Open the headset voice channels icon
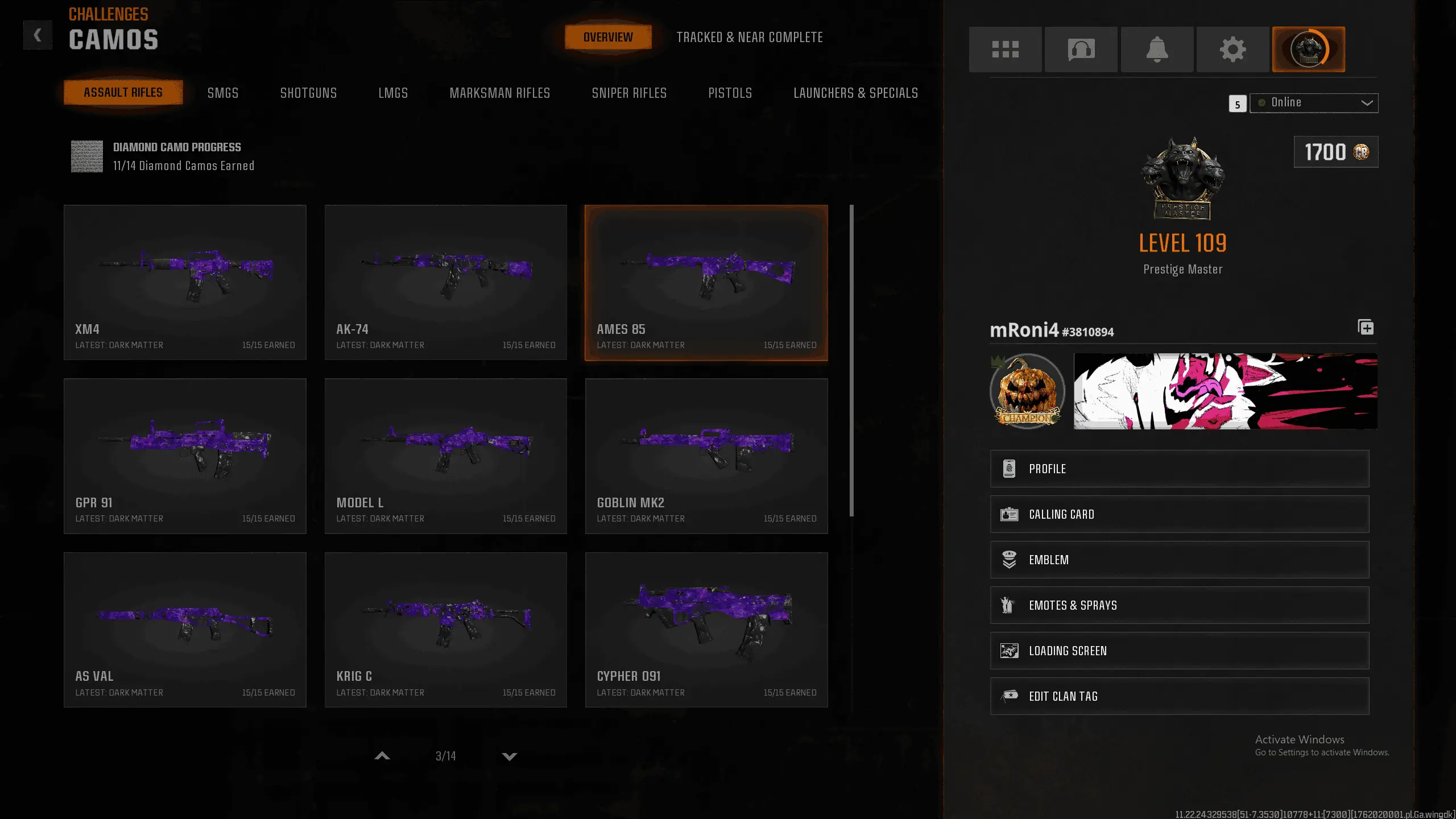This screenshot has width=1456, height=819. tap(1081, 49)
